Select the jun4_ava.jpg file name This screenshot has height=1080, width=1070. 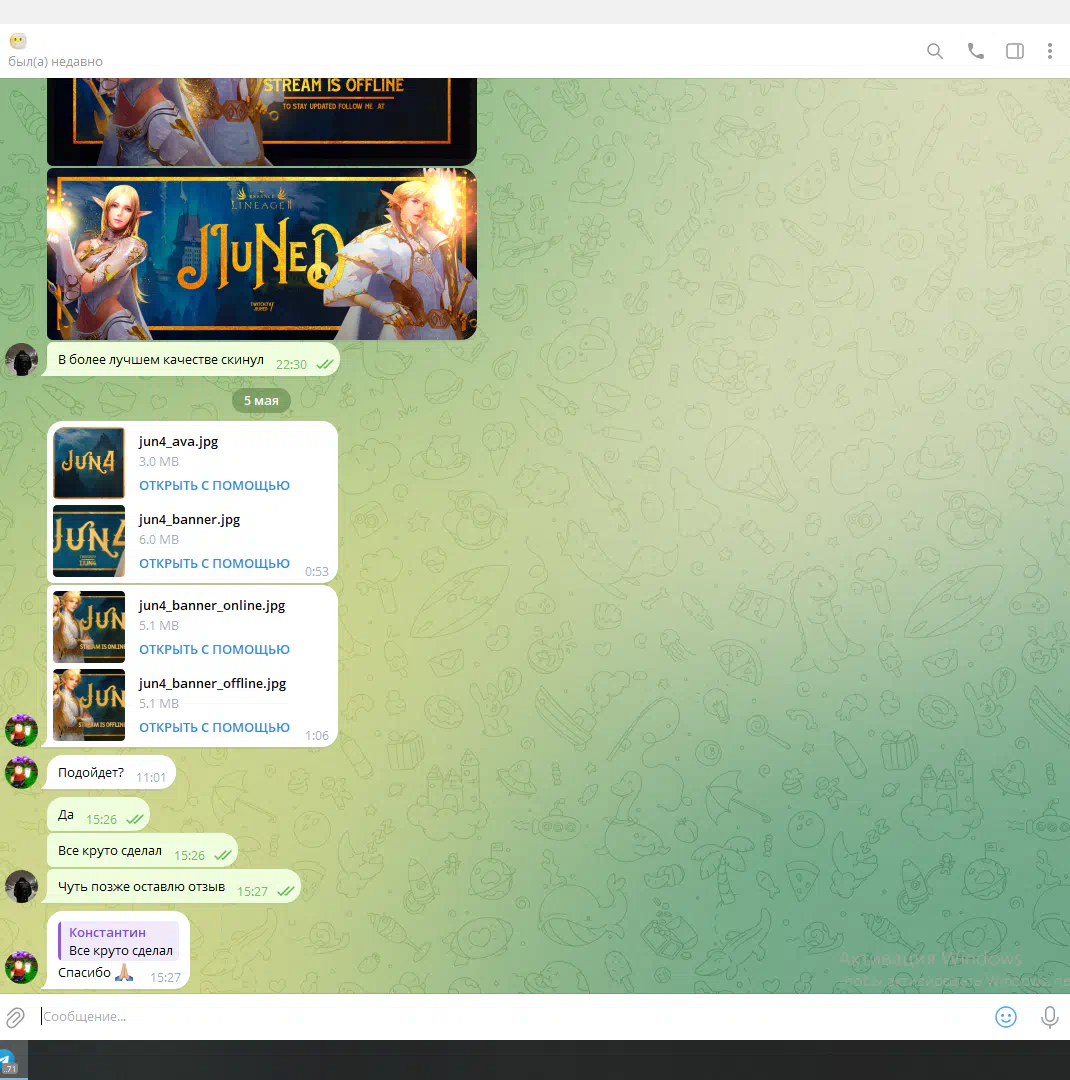[x=178, y=442]
